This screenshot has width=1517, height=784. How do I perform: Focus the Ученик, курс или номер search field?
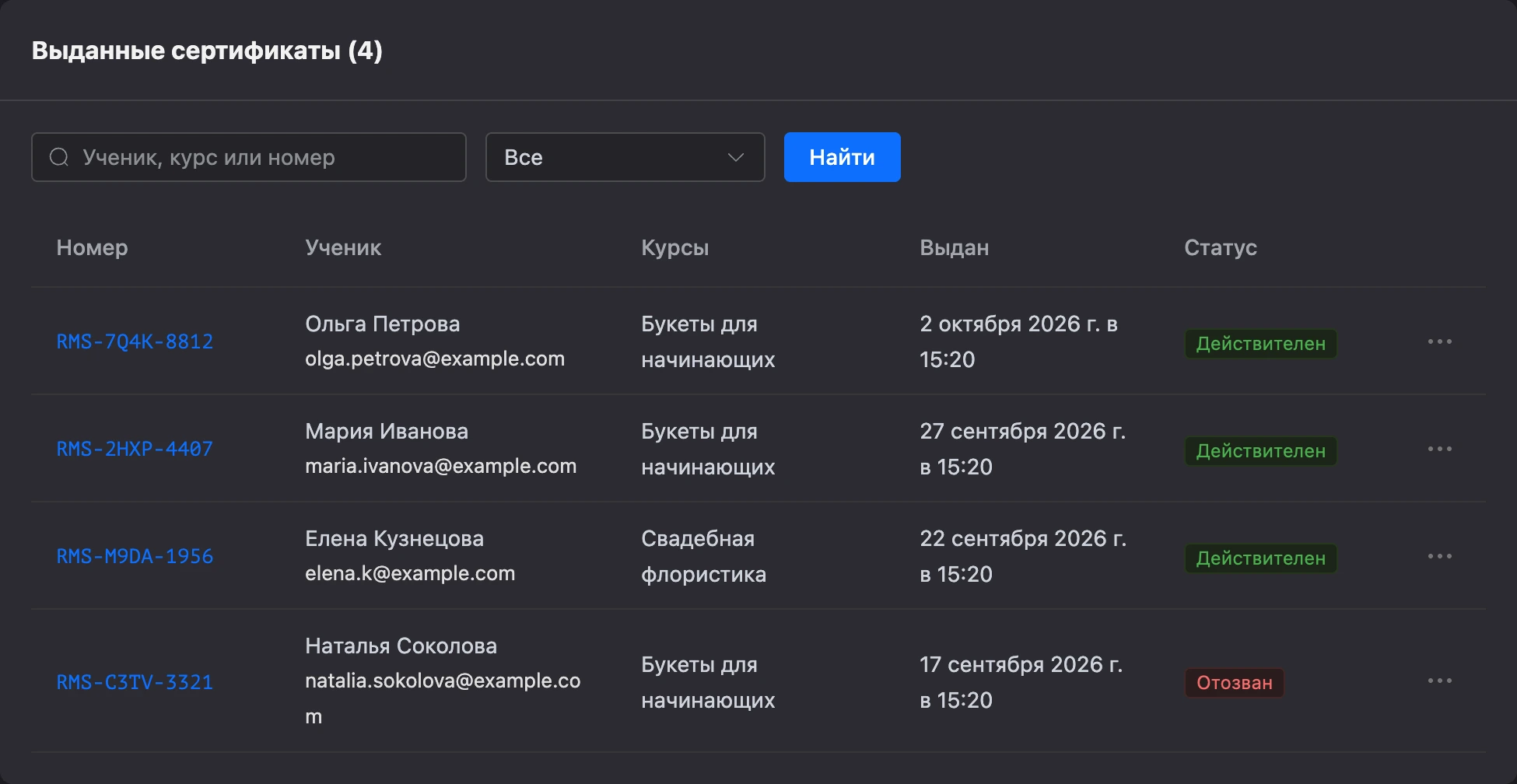(249, 157)
